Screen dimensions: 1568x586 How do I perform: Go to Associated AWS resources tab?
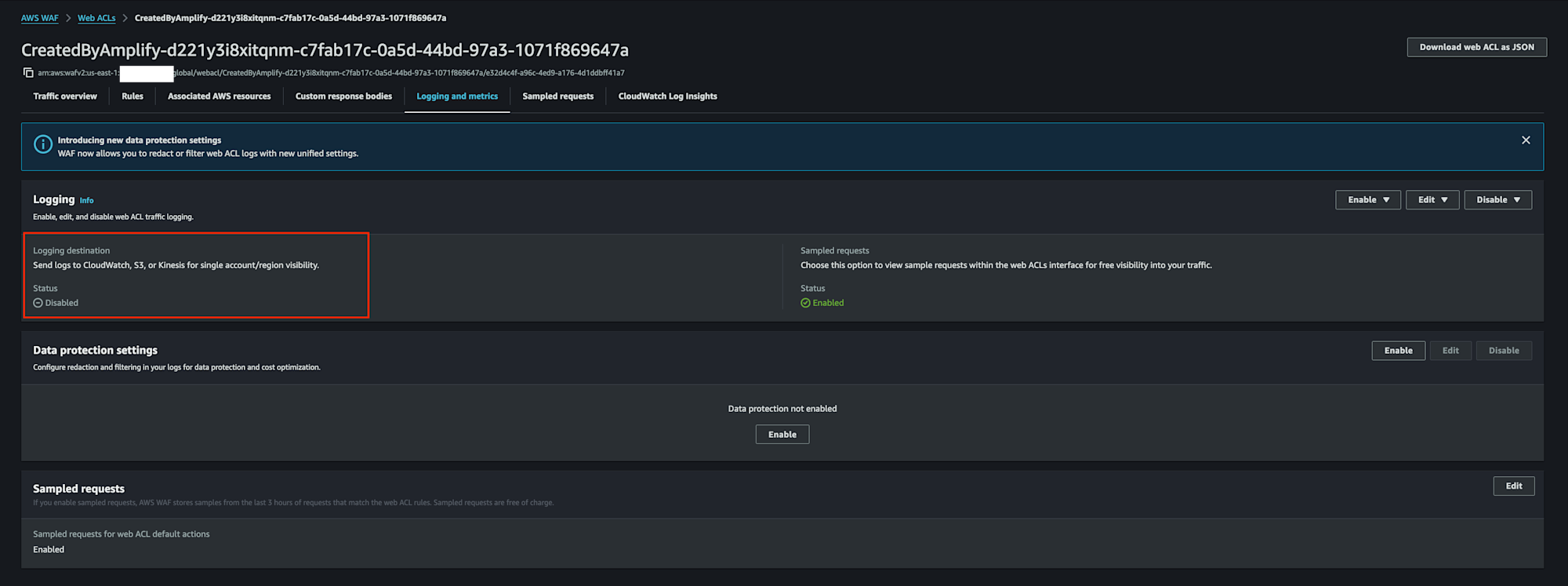pos(219,96)
